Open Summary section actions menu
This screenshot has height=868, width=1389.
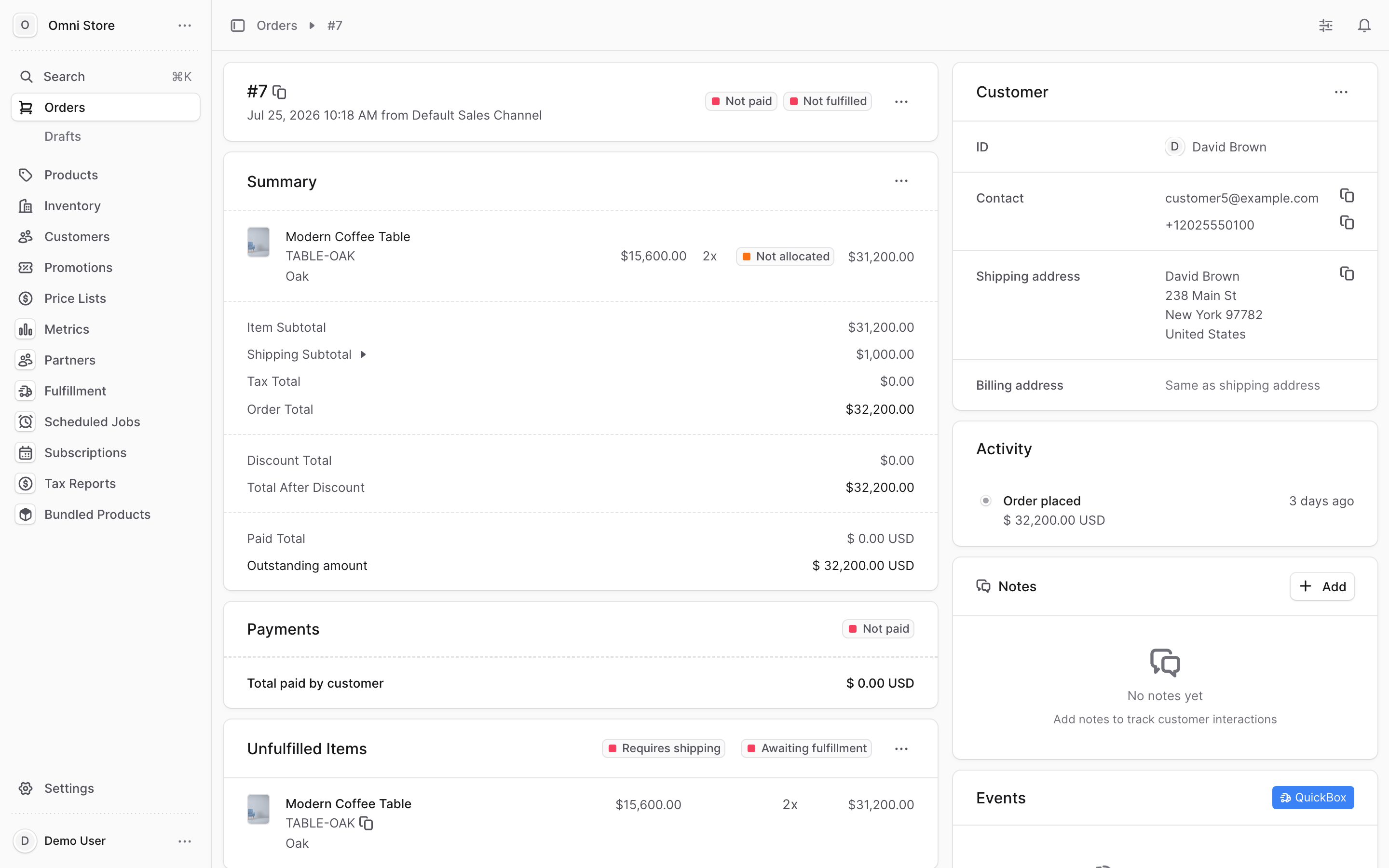(901, 181)
